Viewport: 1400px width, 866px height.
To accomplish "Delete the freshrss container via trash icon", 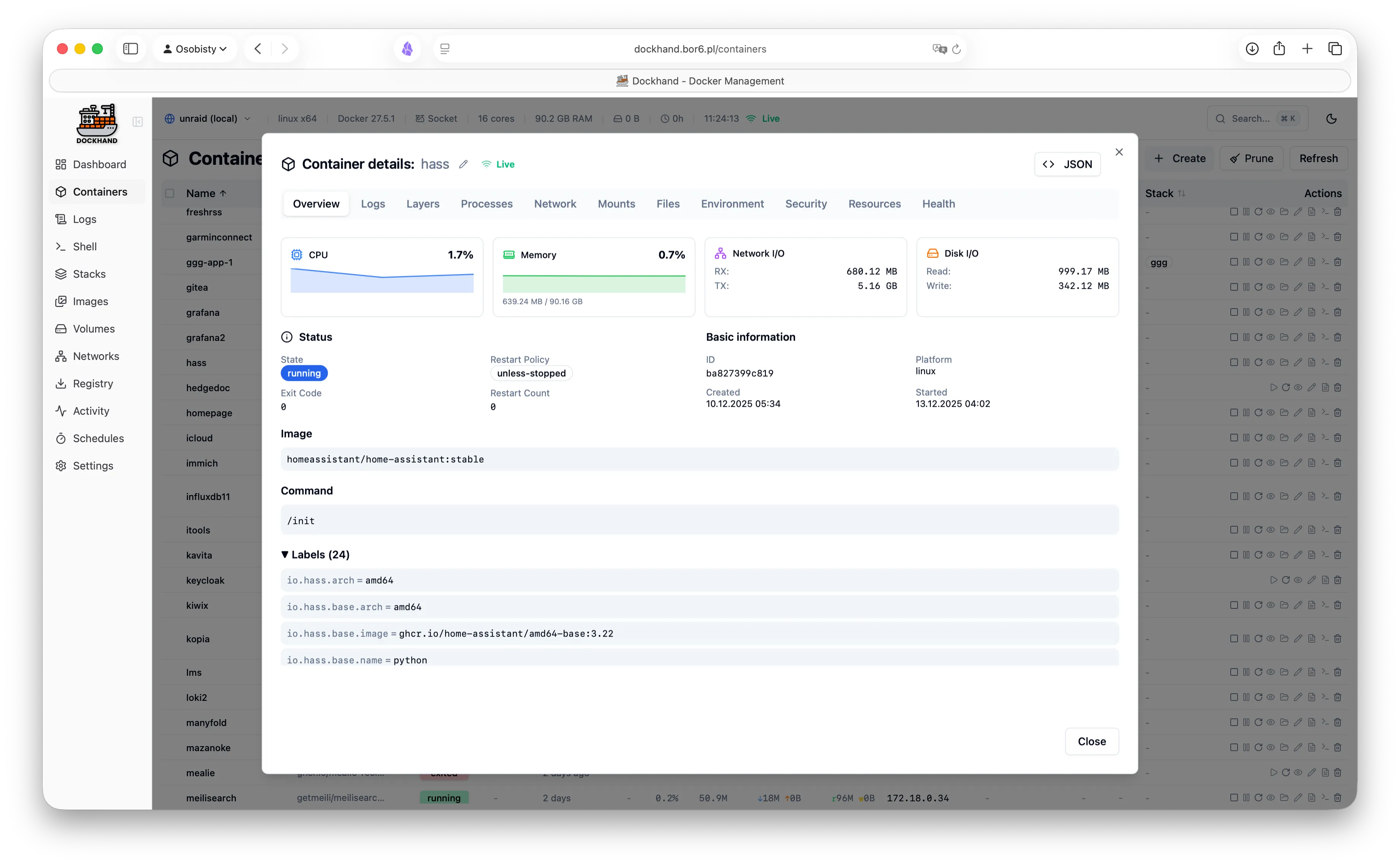I will click(x=1338, y=211).
